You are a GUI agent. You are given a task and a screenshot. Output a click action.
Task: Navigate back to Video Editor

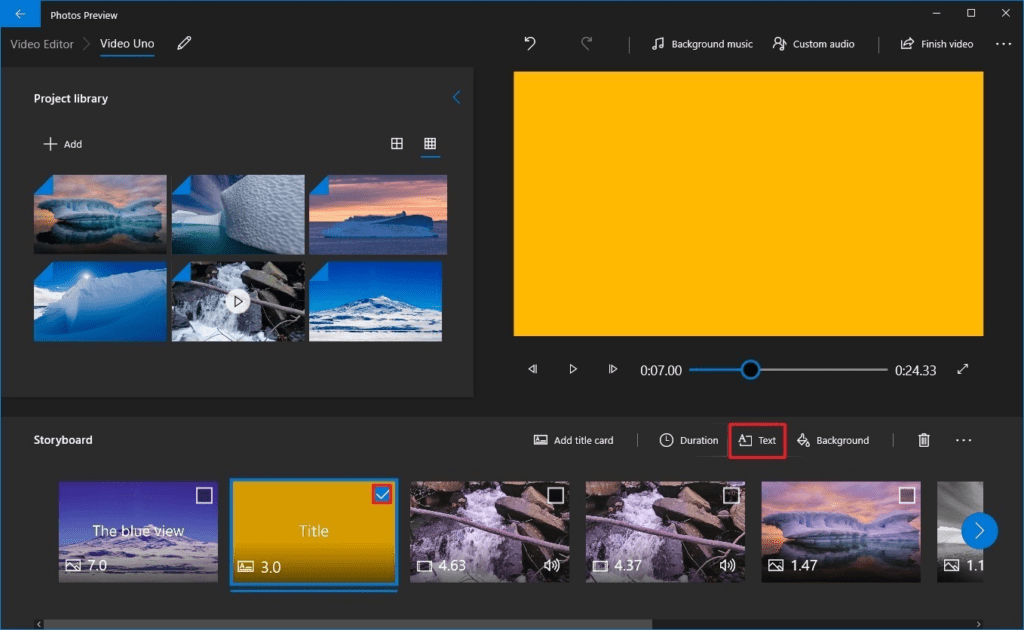[40, 43]
